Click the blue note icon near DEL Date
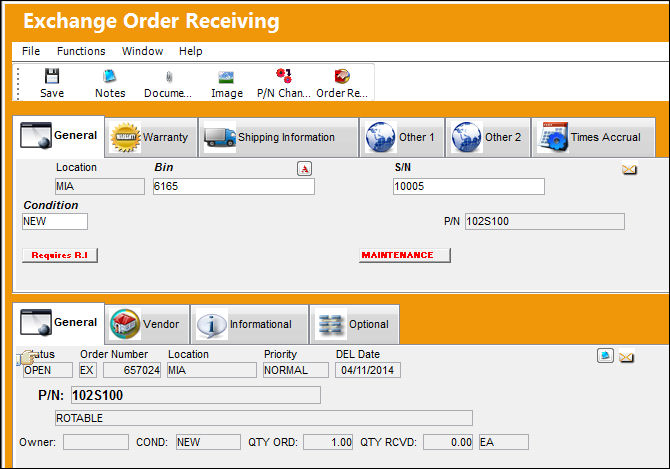This screenshot has height=469, width=670. 605,355
